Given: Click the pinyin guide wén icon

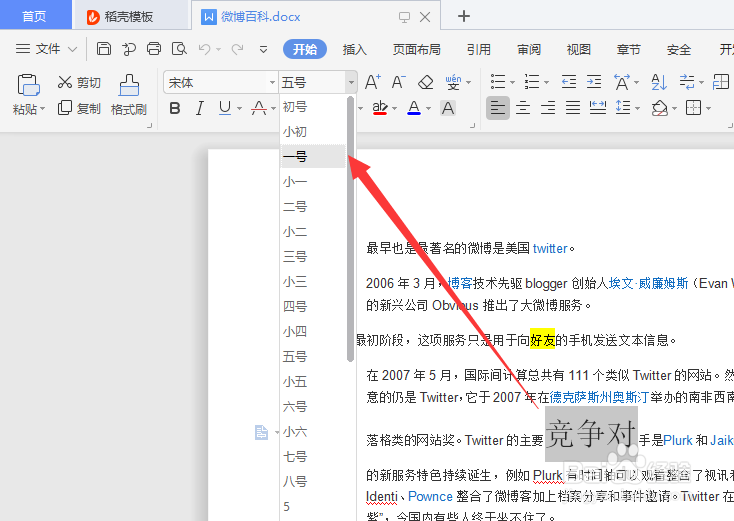Looking at the screenshot, I should coord(453,82).
